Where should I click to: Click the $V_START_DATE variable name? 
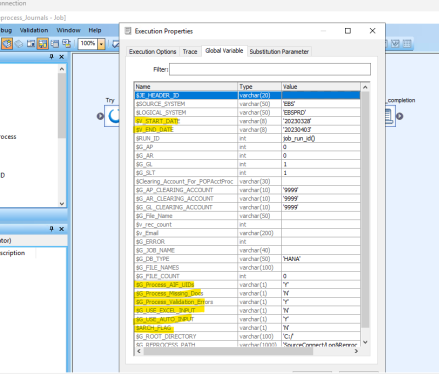tap(157, 121)
